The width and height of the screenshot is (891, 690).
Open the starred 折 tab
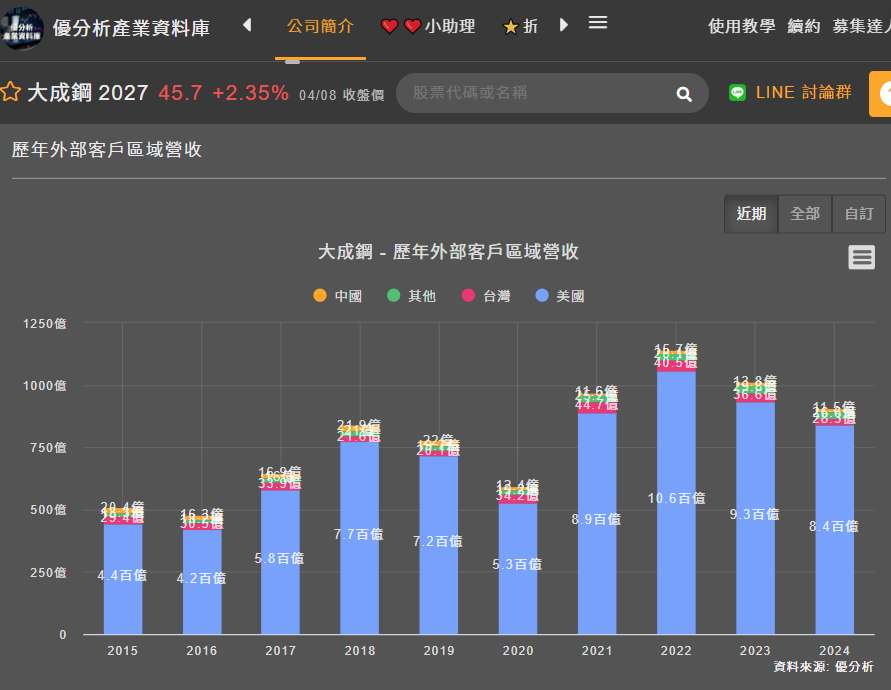[x=520, y=26]
